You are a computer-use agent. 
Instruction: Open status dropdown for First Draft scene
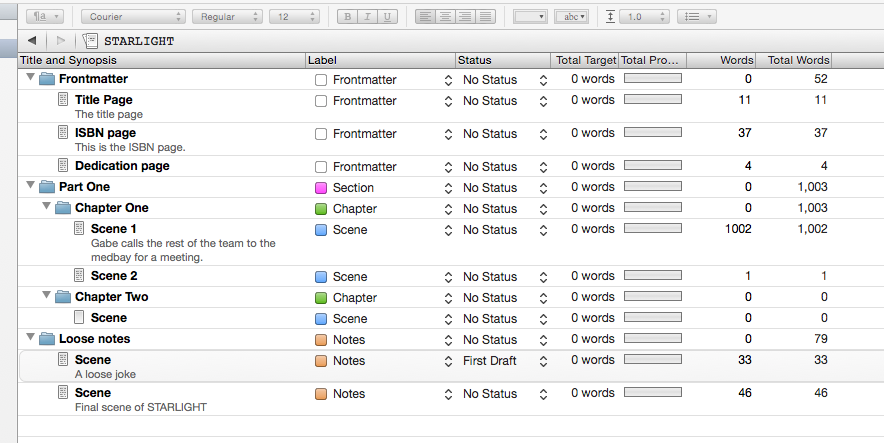click(543, 361)
